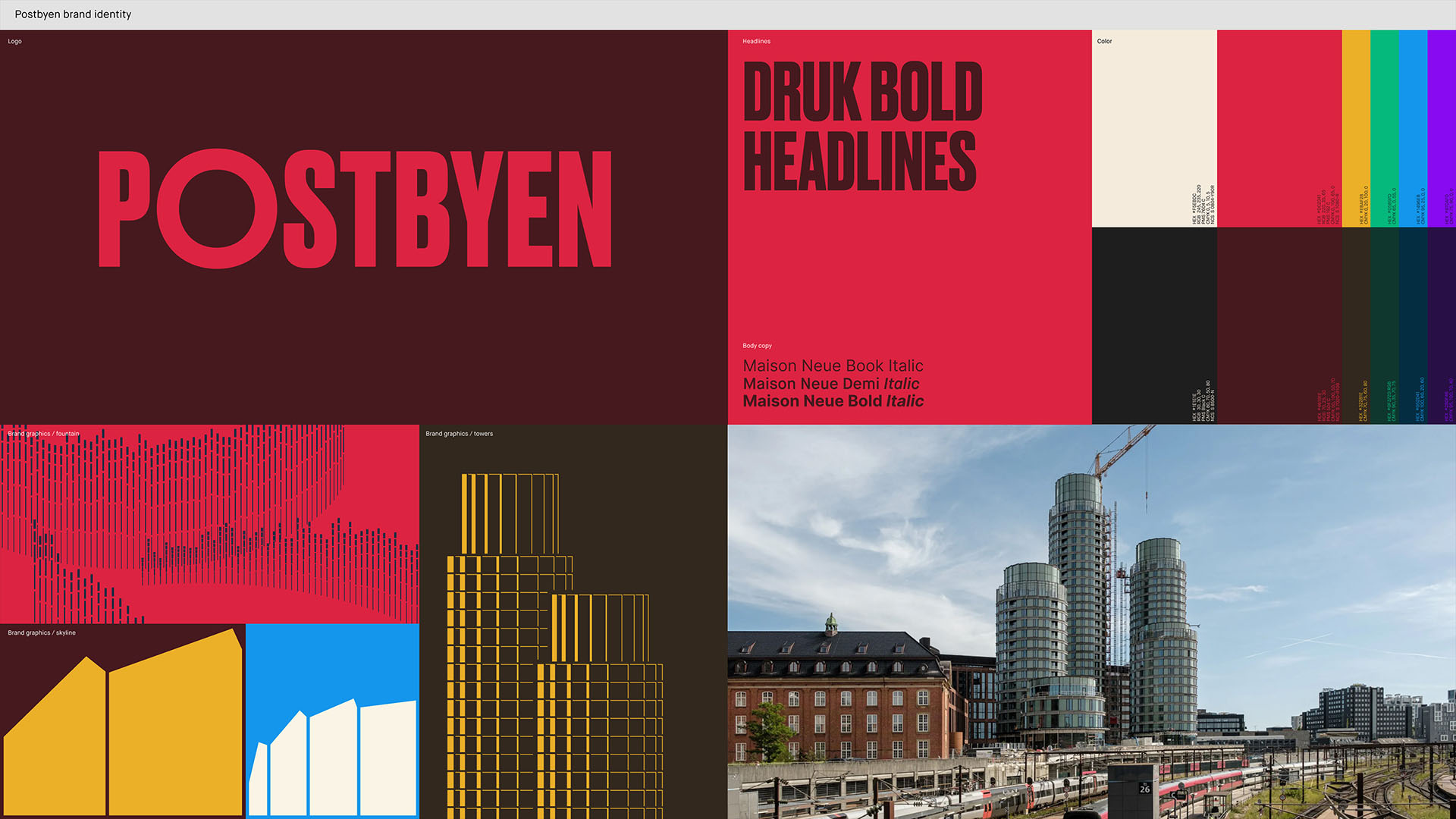Select the Maison Neue Book Italic line

click(833, 366)
